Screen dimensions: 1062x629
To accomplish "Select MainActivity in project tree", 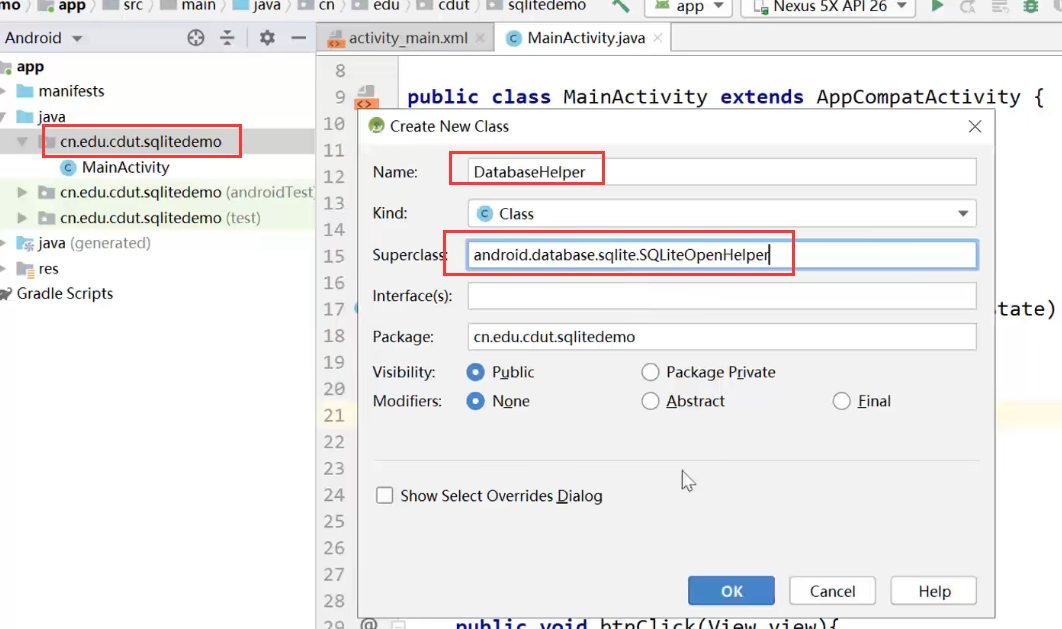I will pos(125,167).
